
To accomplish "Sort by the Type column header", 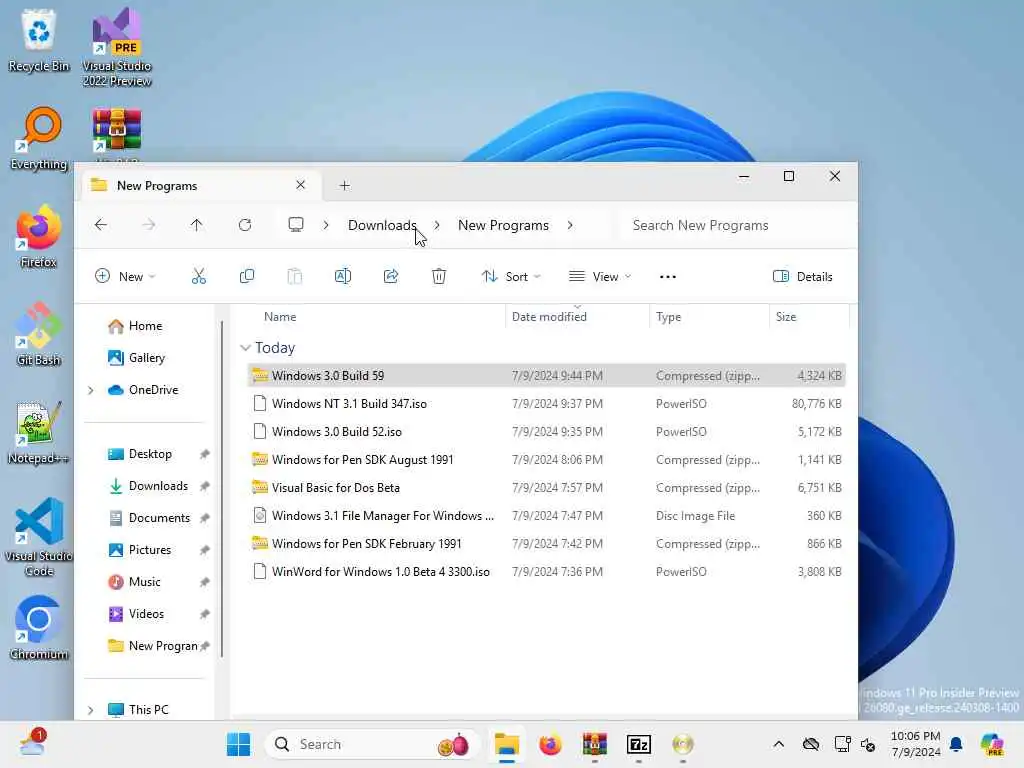I will click(668, 317).
